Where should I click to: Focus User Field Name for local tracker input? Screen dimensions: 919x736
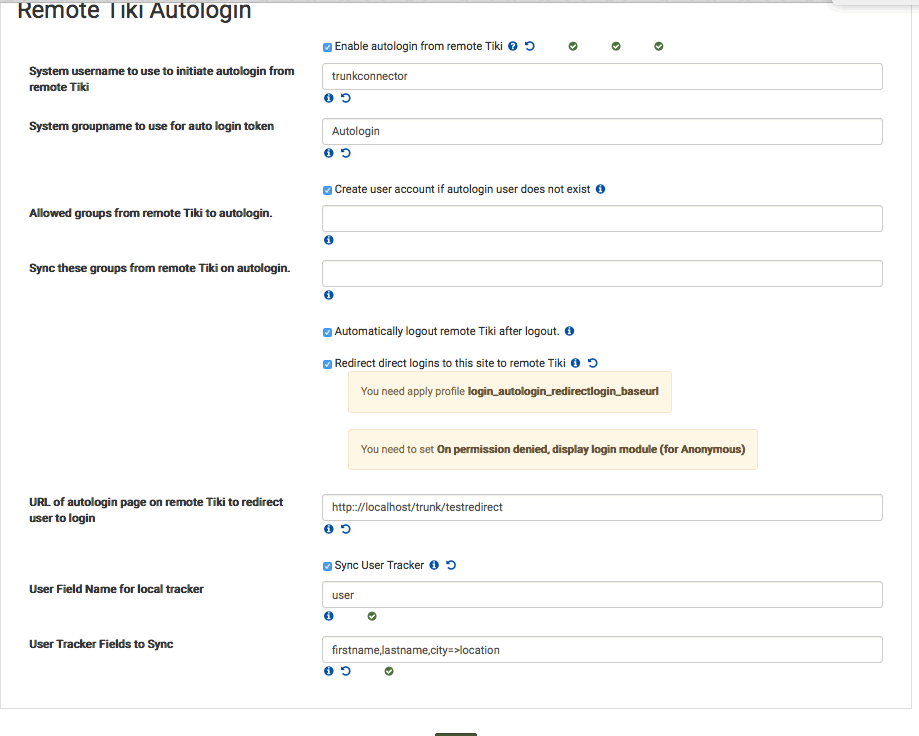pos(602,594)
